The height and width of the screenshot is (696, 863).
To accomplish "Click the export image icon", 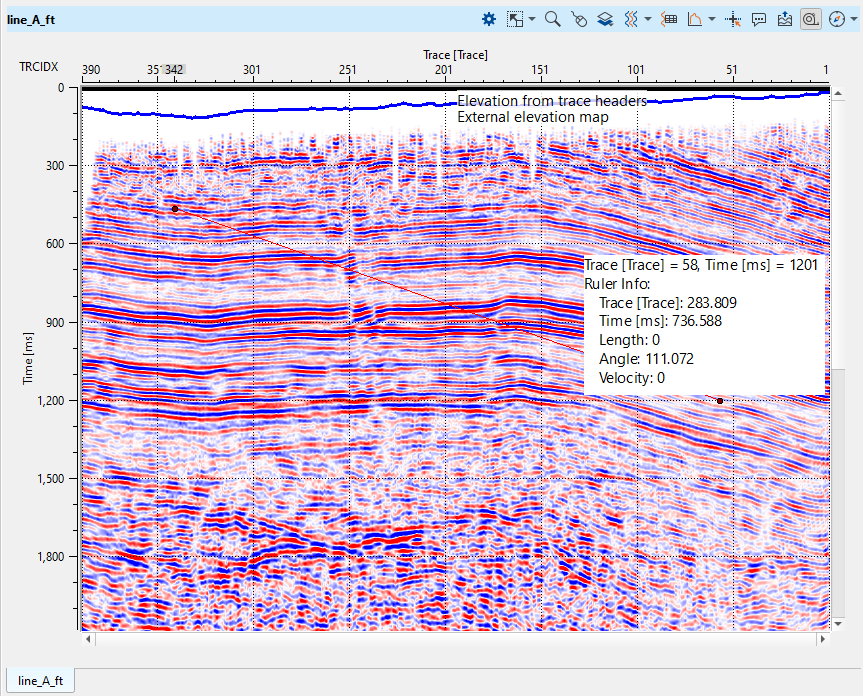I will 785,19.
